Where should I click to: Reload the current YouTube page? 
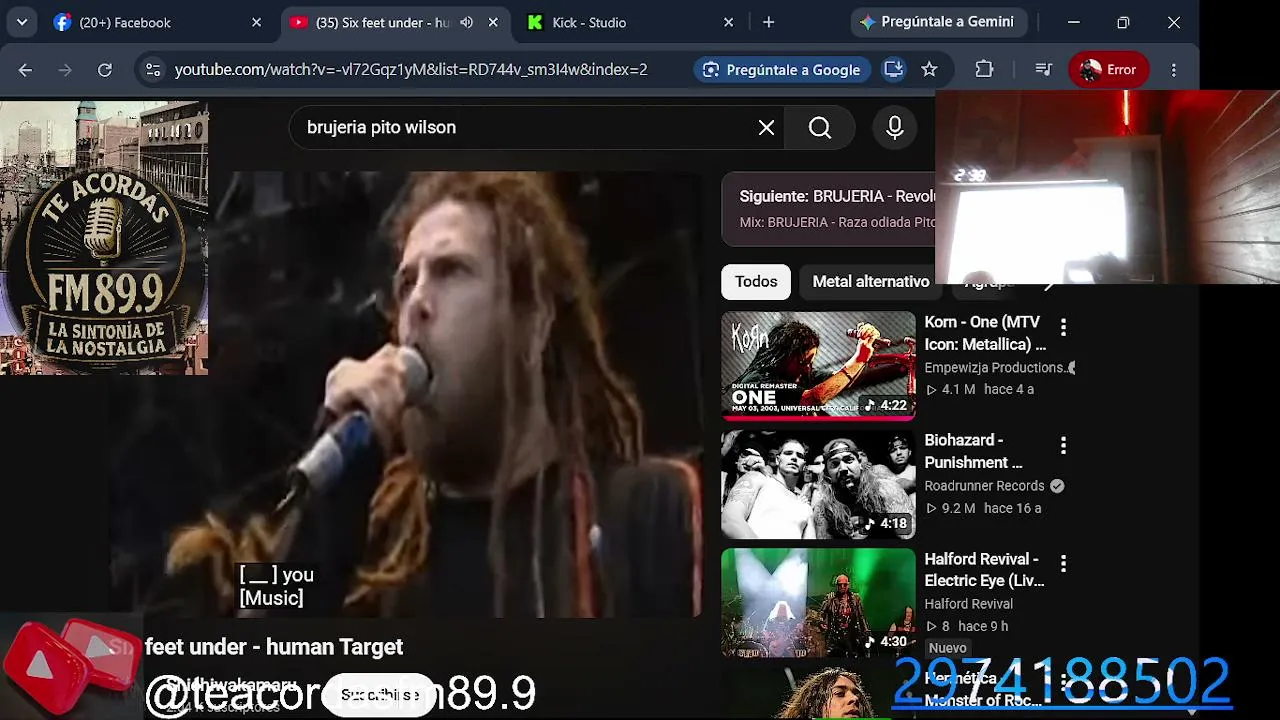click(105, 69)
